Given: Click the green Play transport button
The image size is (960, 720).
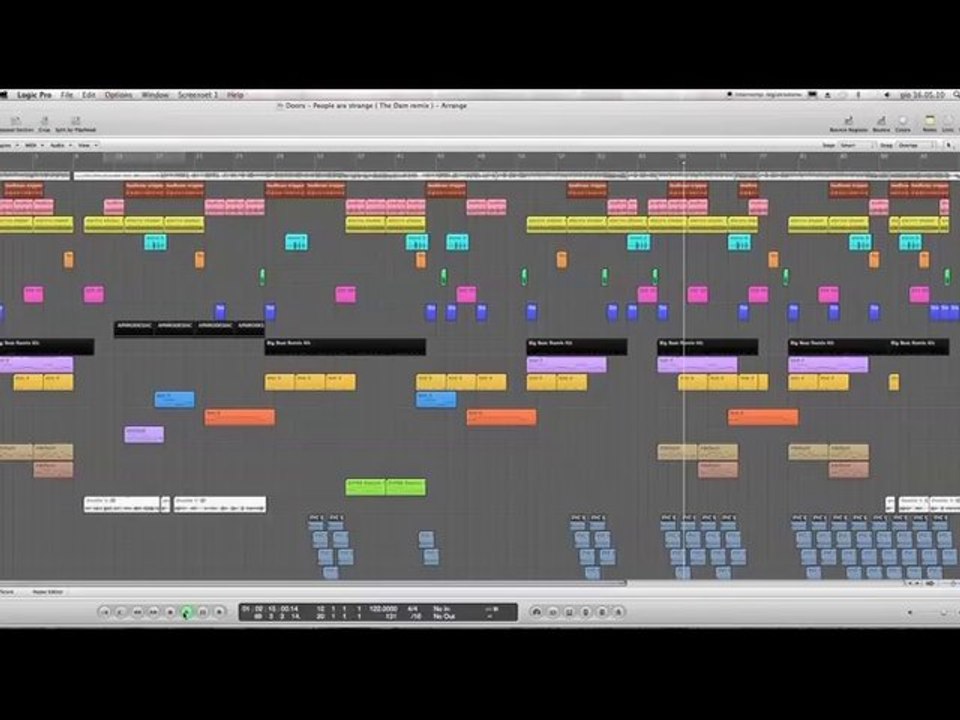Looking at the screenshot, I should (187, 612).
